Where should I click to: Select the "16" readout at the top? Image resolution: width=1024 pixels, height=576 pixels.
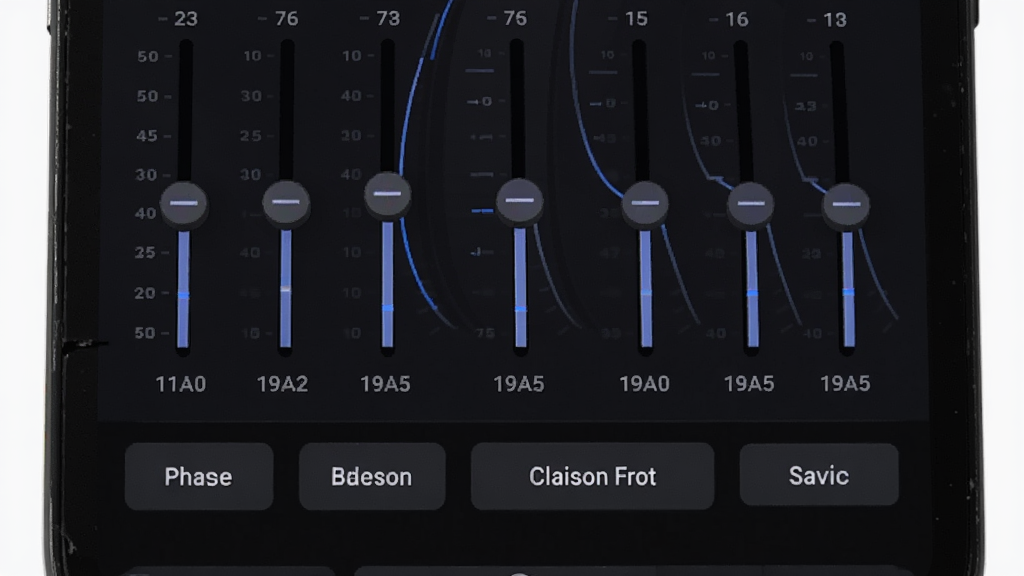click(737, 20)
